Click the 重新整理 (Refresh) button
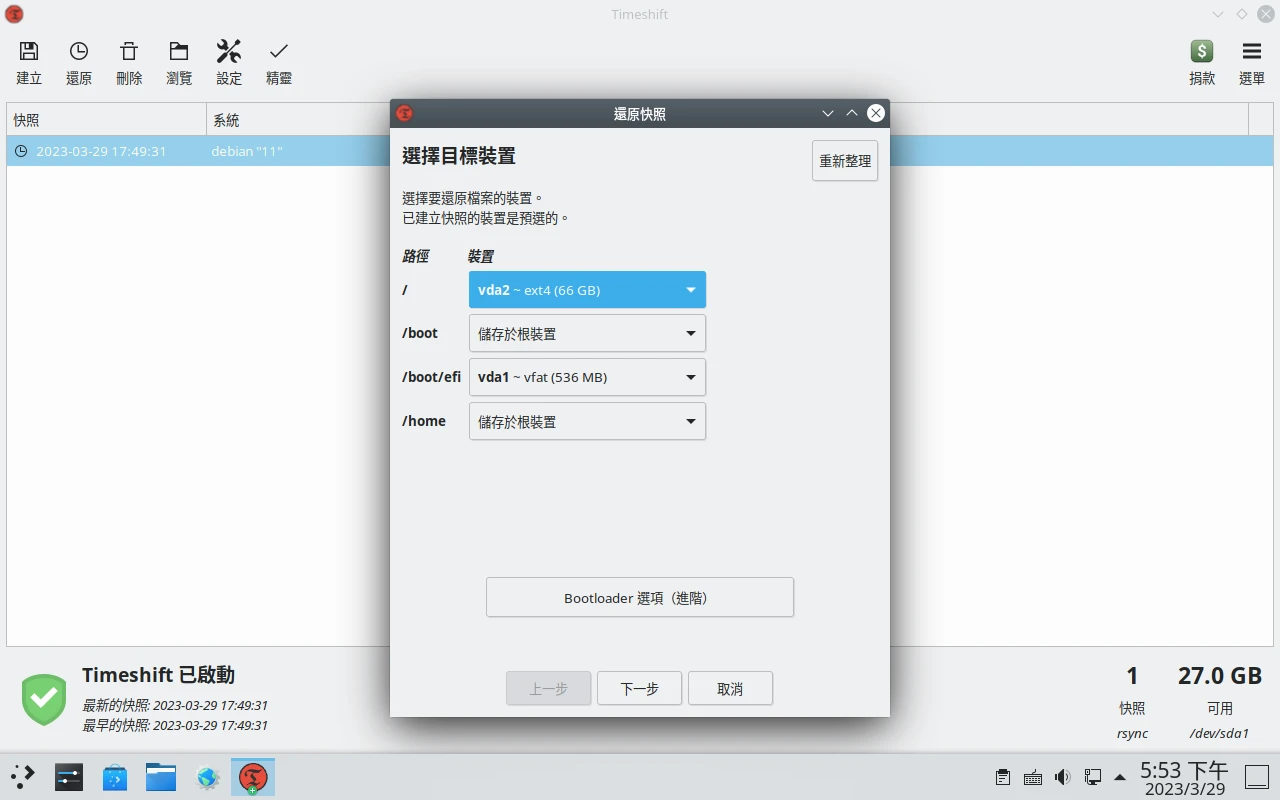The width and height of the screenshot is (1280, 800). tap(845, 161)
